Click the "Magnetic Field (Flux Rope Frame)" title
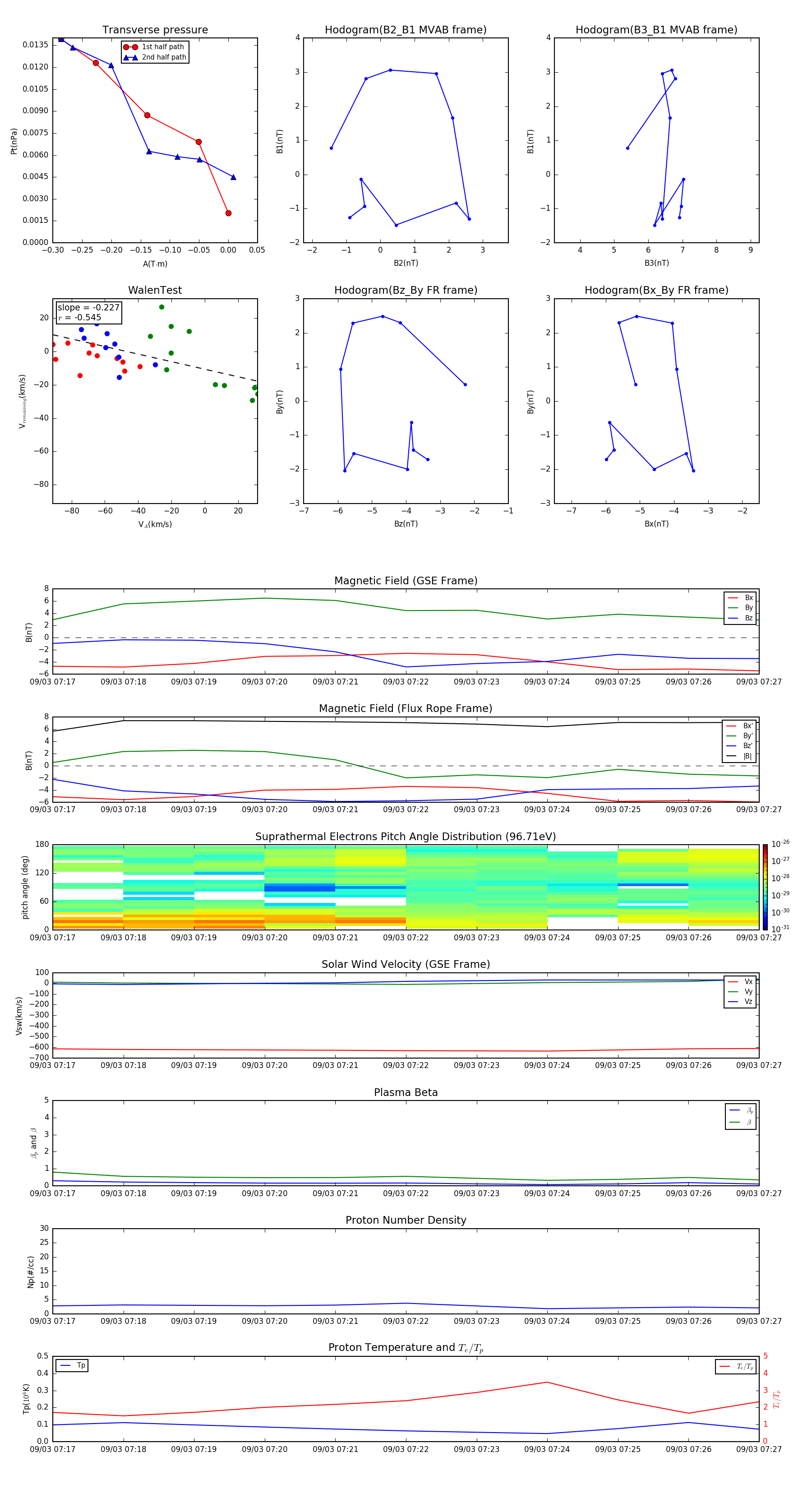Viewport: 812px width, 1489px height. [406, 709]
